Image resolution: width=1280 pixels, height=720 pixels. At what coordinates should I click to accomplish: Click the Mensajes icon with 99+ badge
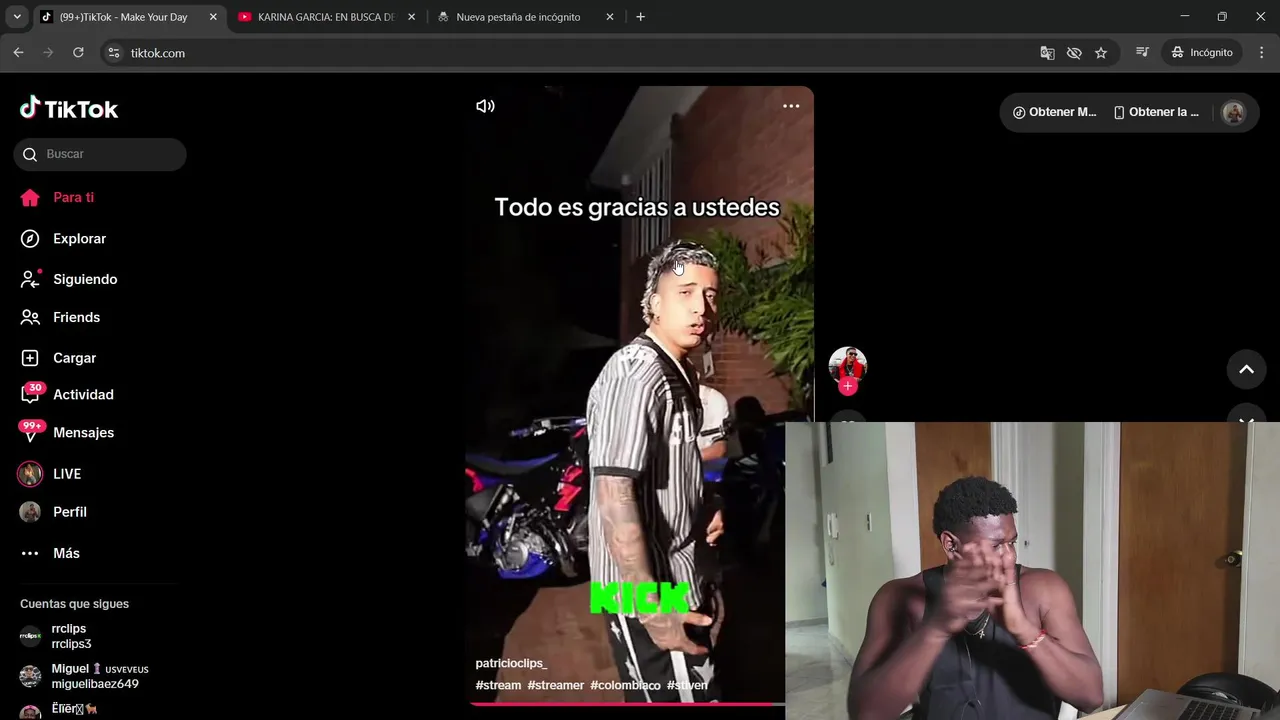coord(31,431)
